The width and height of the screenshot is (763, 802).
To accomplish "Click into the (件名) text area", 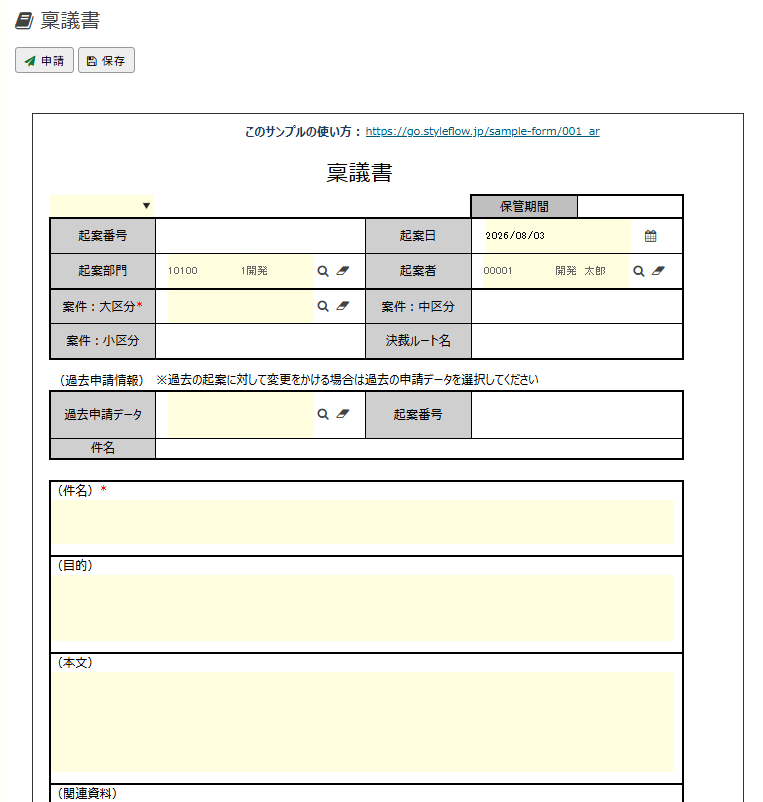I will (362, 522).
